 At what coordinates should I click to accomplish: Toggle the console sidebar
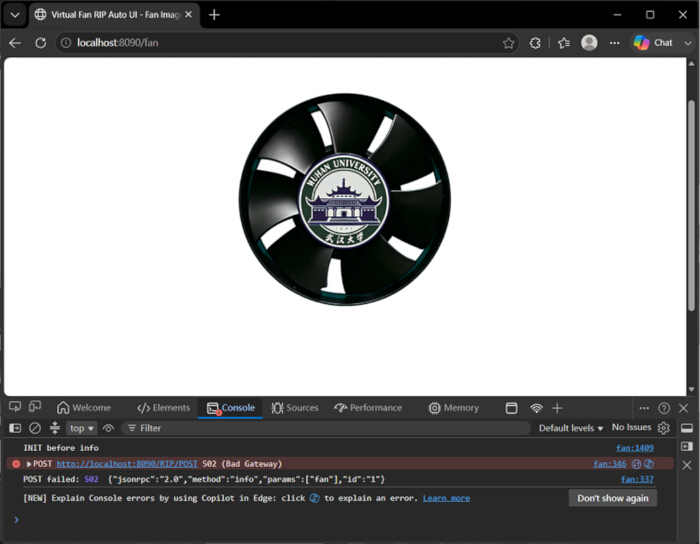pyautogui.click(x=15, y=428)
